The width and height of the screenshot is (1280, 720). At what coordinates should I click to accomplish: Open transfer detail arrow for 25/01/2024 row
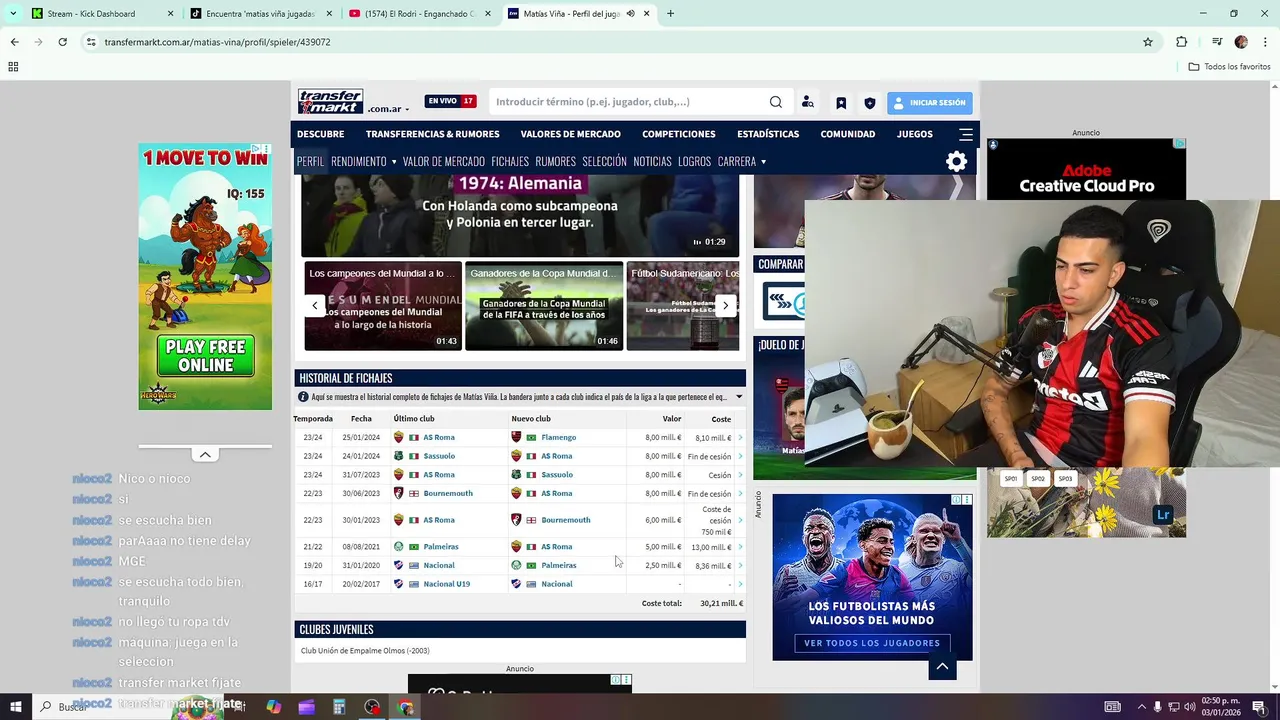coord(740,438)
